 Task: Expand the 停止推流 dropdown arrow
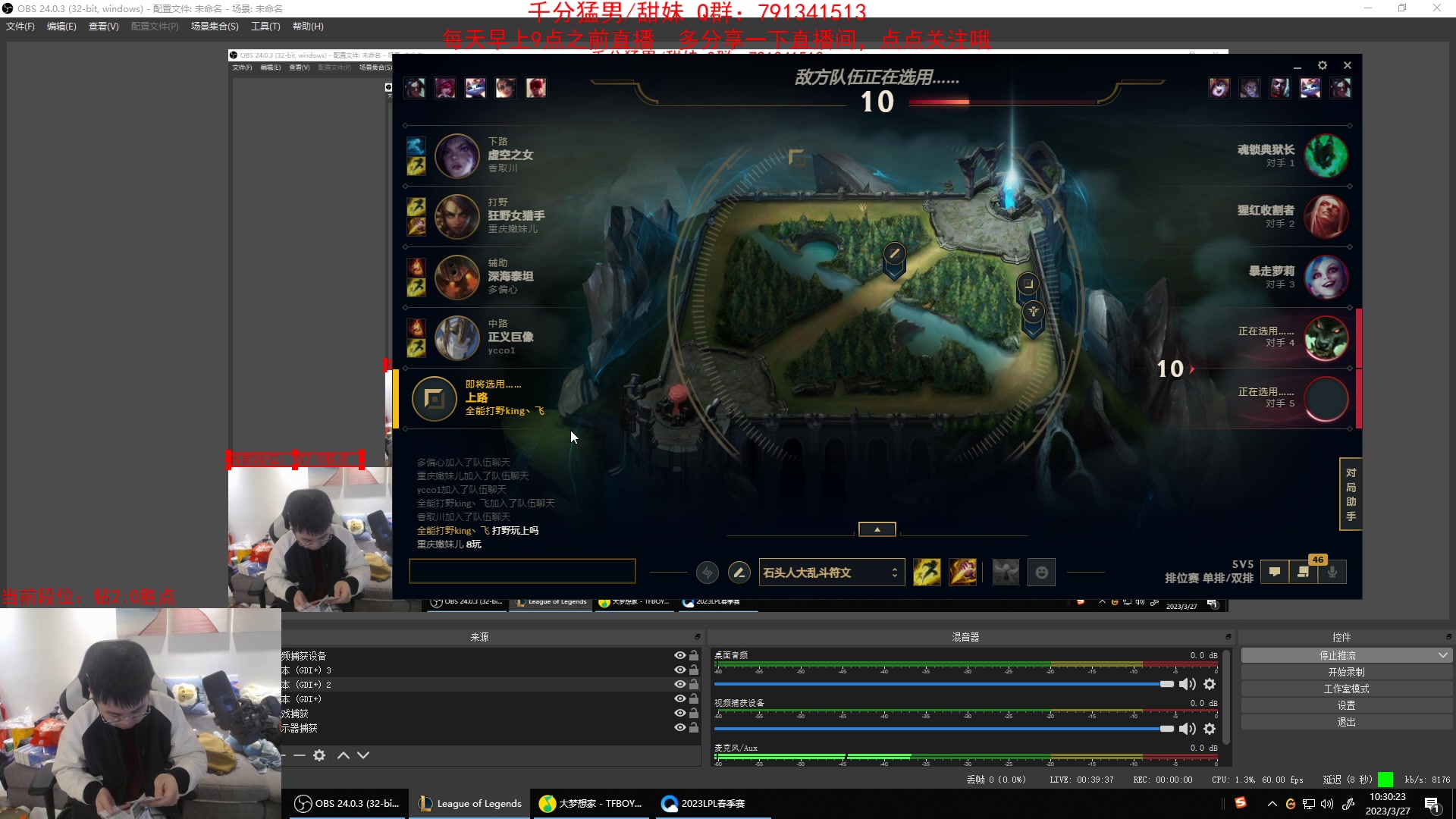[1442, 655]
